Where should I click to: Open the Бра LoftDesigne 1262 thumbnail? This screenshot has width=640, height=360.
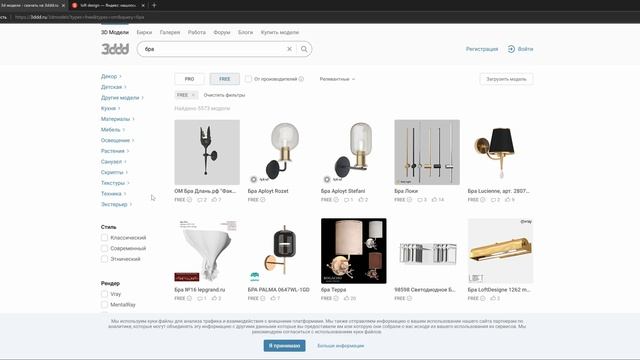point(500,251)
